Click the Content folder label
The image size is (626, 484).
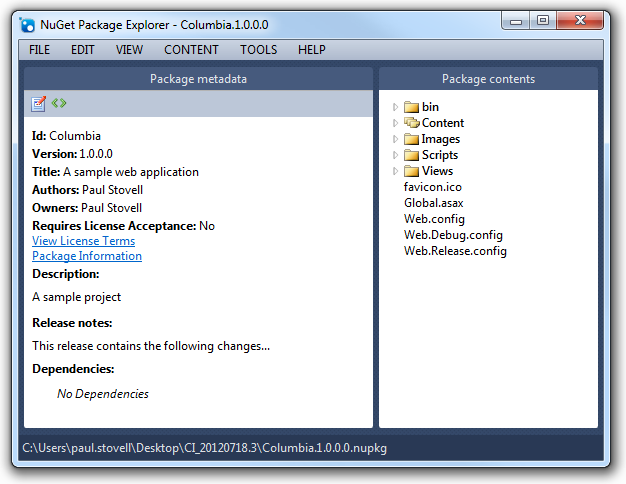click(443, 123)
